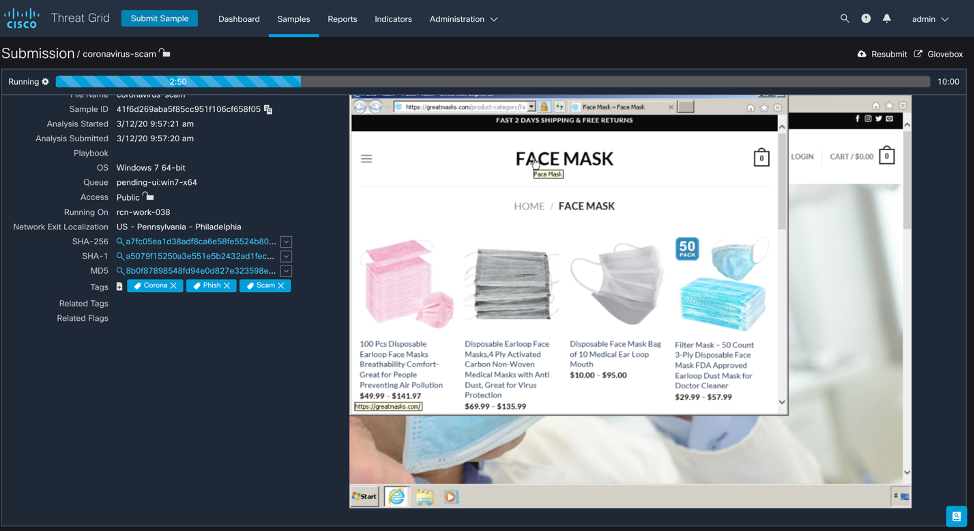
Task: Click the help question mark icon
Action: [x=866, y=19]
